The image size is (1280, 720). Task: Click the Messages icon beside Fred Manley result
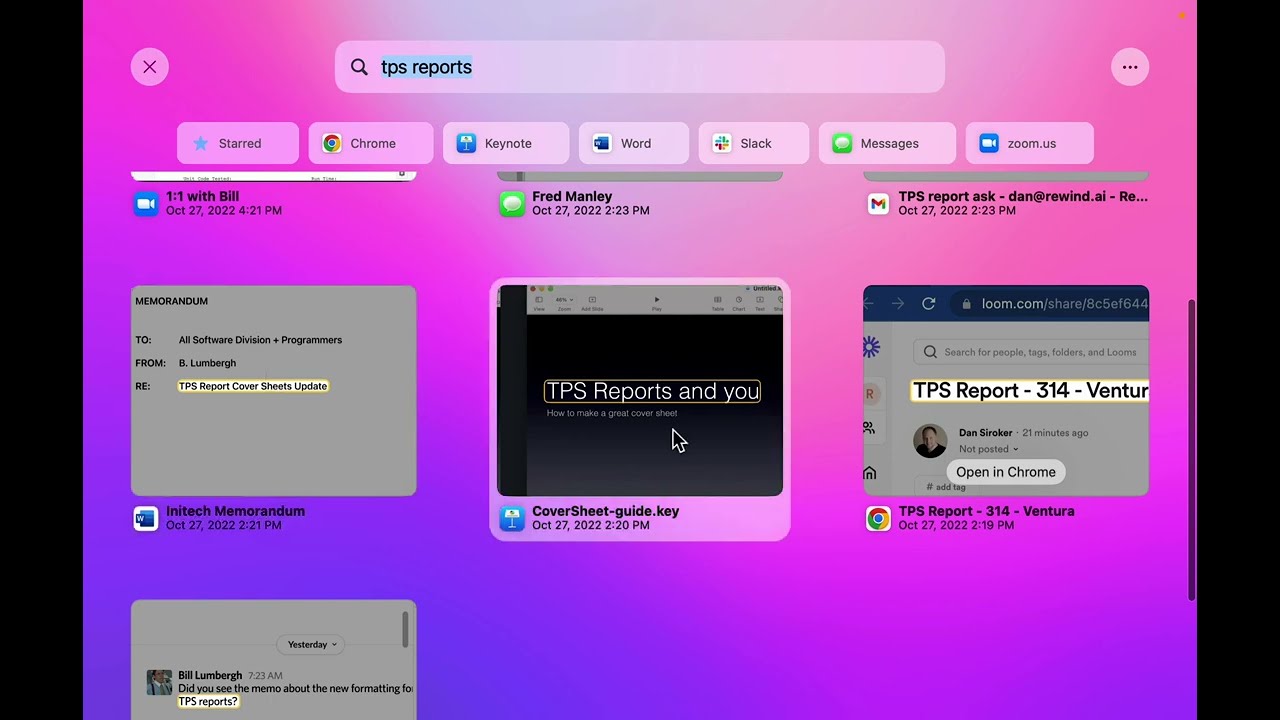point(512,204)
